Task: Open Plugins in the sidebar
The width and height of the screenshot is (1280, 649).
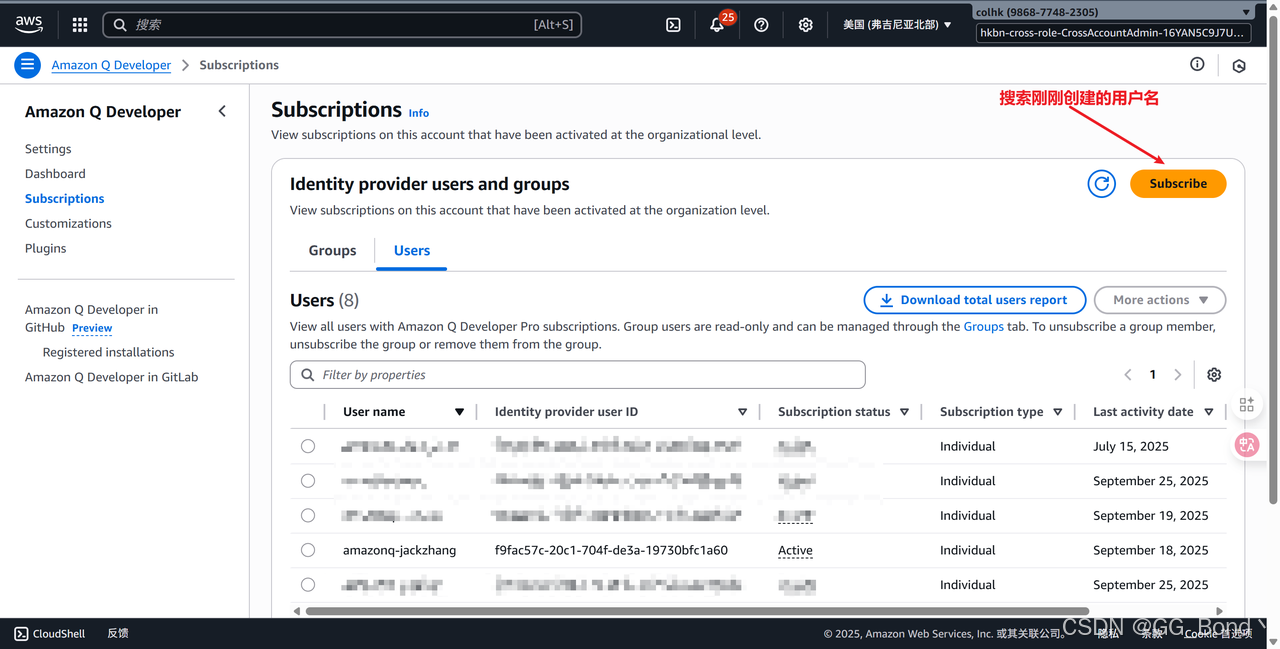Action: click(x=45, y=249)
